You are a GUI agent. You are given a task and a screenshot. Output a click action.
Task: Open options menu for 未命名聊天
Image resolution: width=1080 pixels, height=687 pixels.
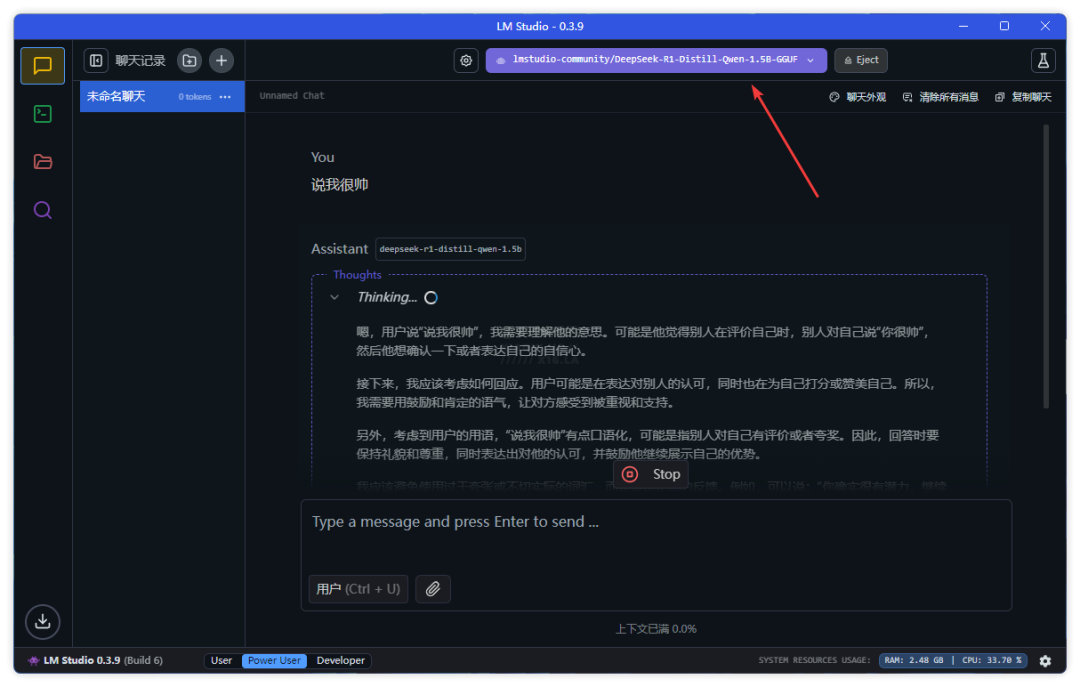pos(225,97)
